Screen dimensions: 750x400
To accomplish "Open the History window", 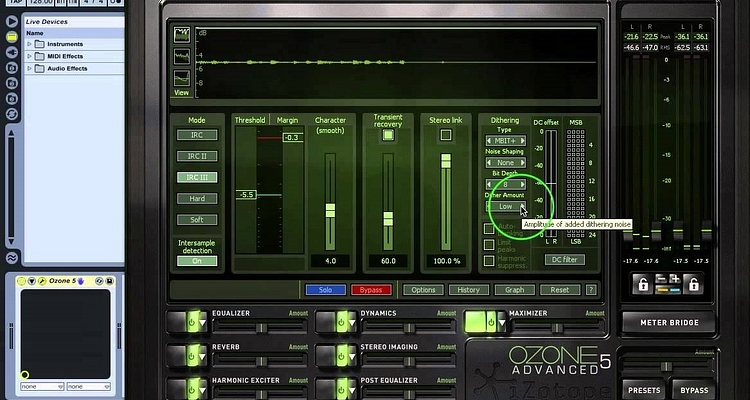I will click(x=469, y=290).
